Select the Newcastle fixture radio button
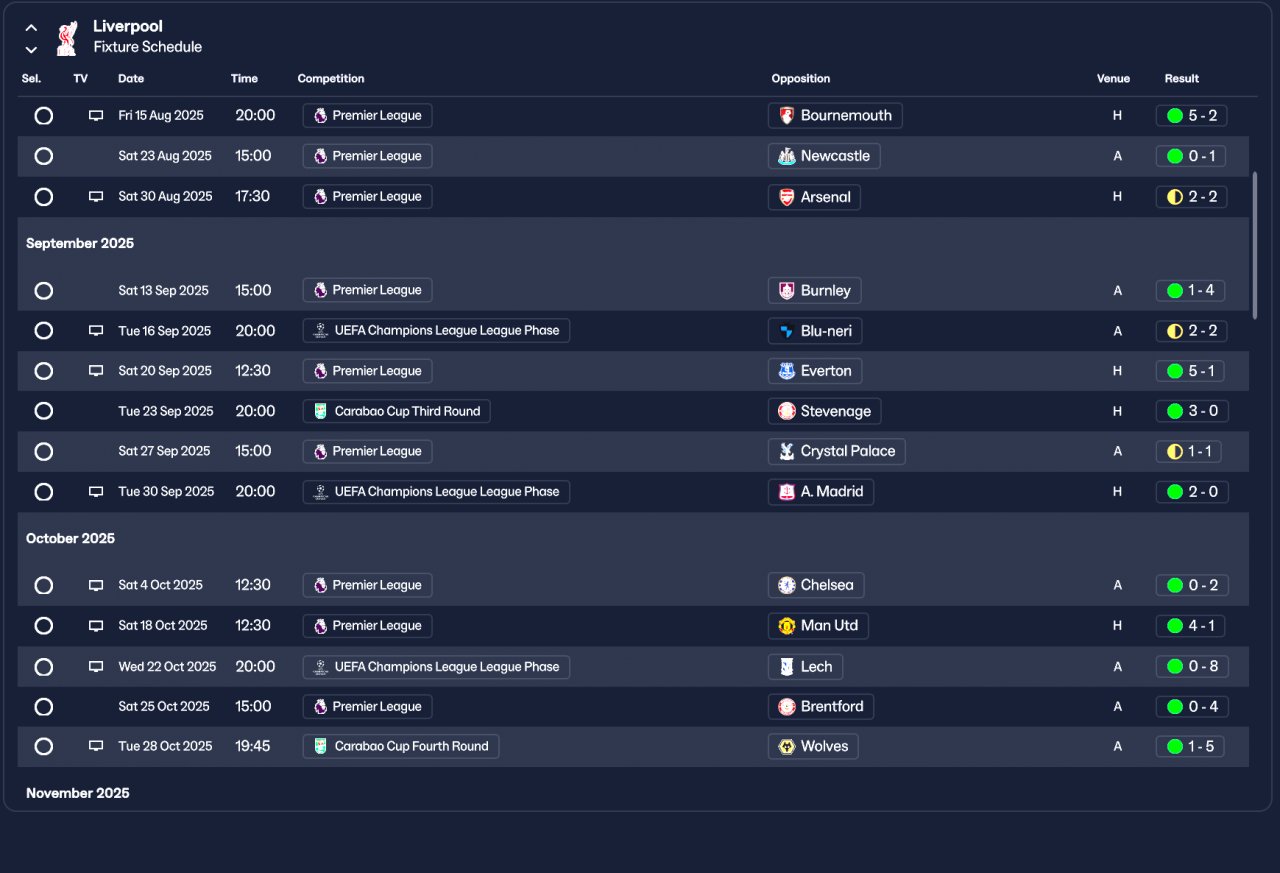This screenshot has height=873, width=1280. 43,156
